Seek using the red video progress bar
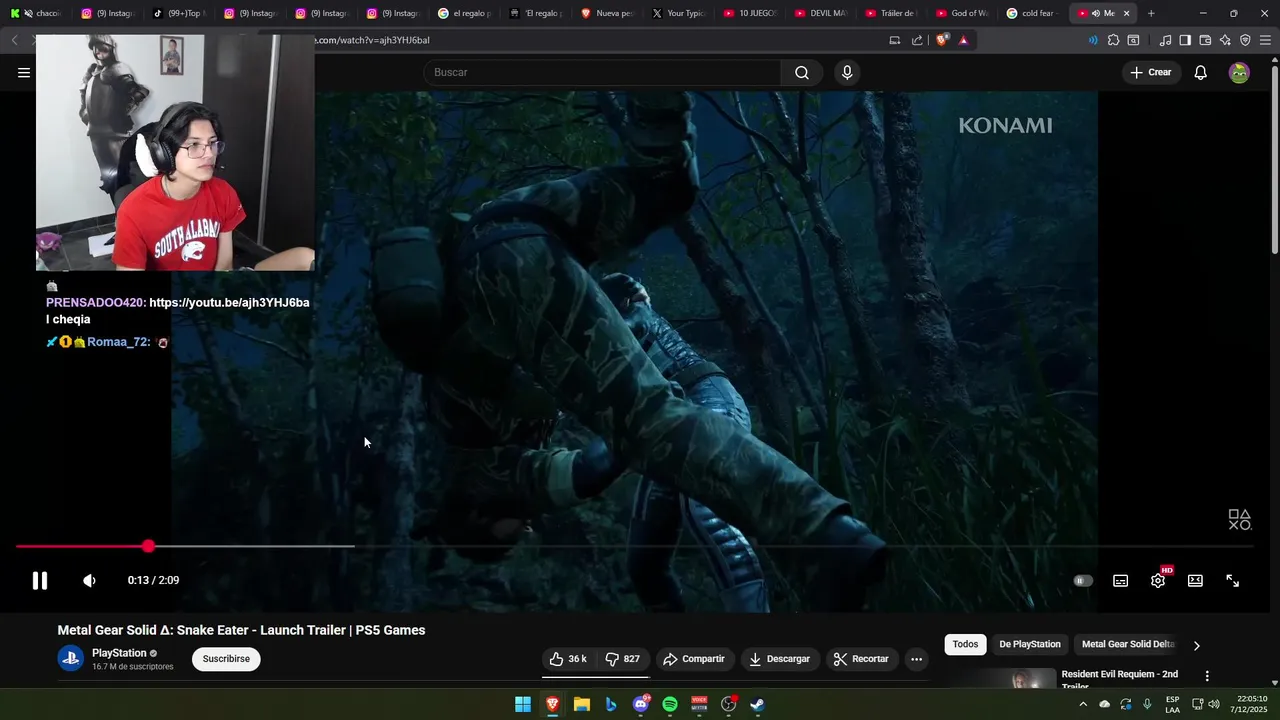Viewport: 1280px width, 720px height. coord(634,546)
